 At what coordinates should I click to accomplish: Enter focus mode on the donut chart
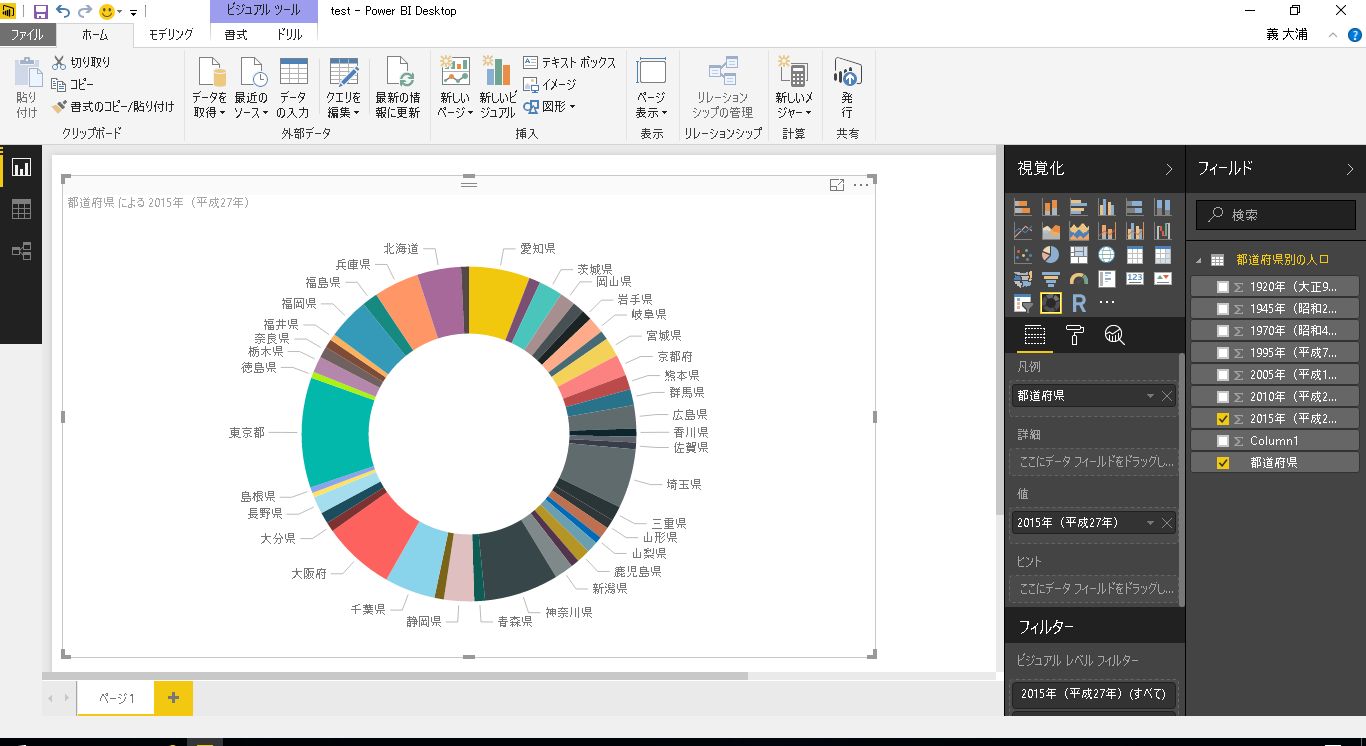click(837, 185)
